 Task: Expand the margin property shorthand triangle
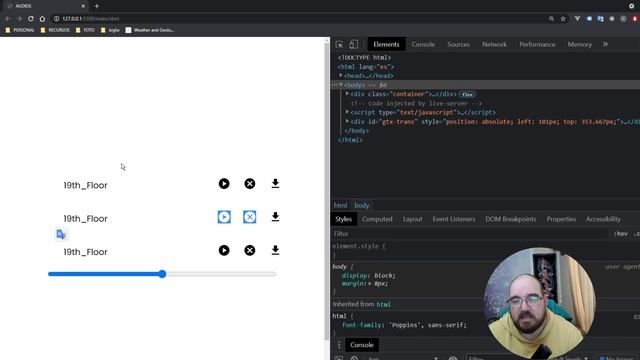[x=370, y=283]
